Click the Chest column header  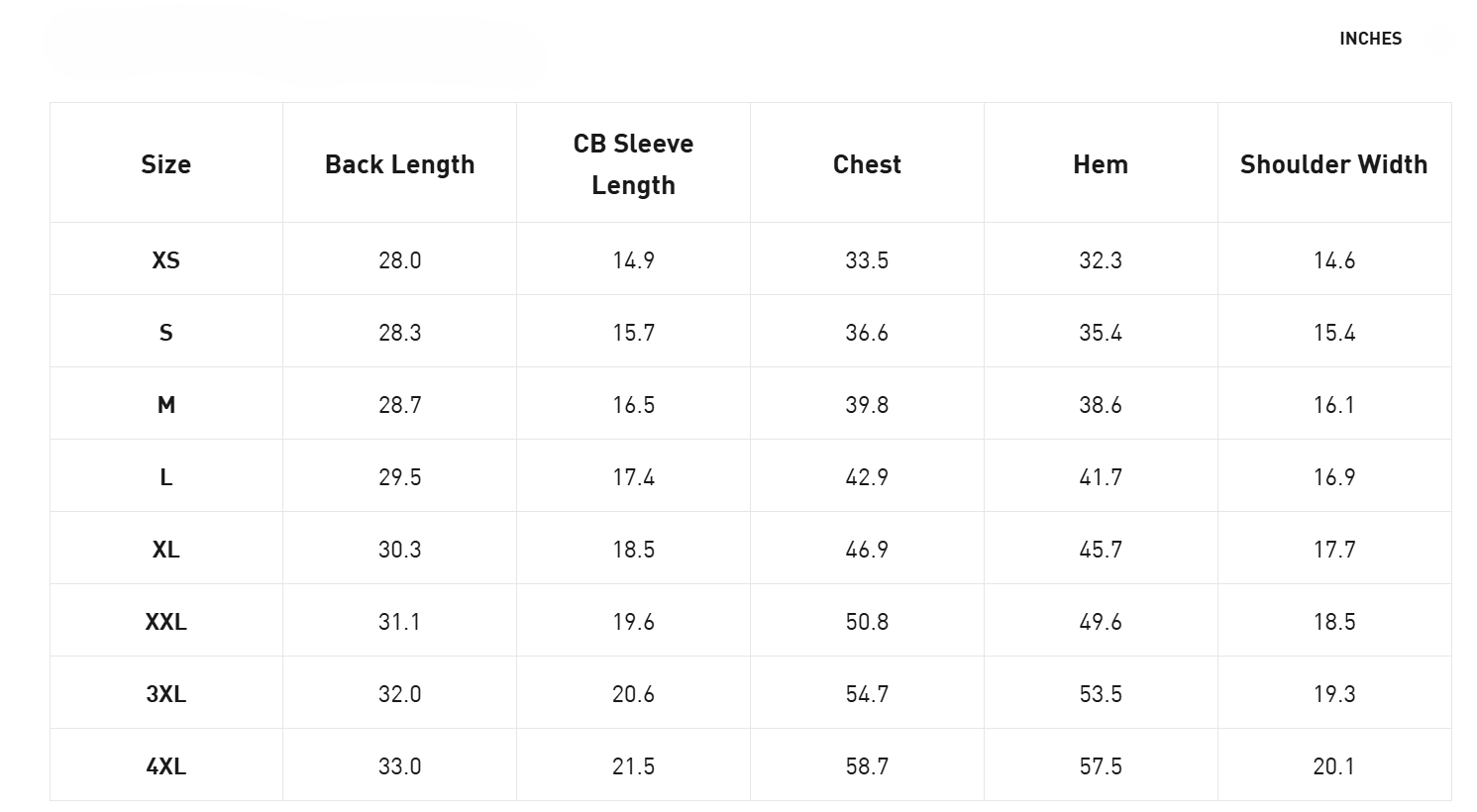(x=867, y=164)
